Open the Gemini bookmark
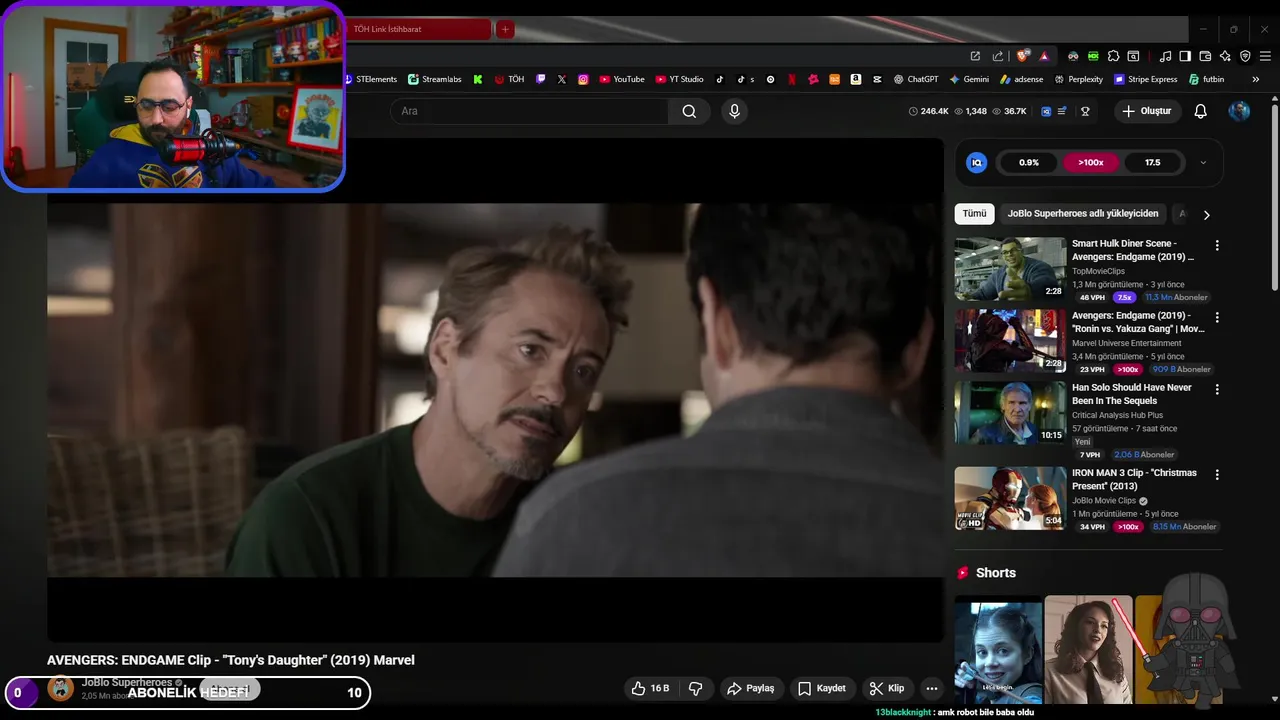Viewport: 1280px width, 720px height. click(969, 79)
